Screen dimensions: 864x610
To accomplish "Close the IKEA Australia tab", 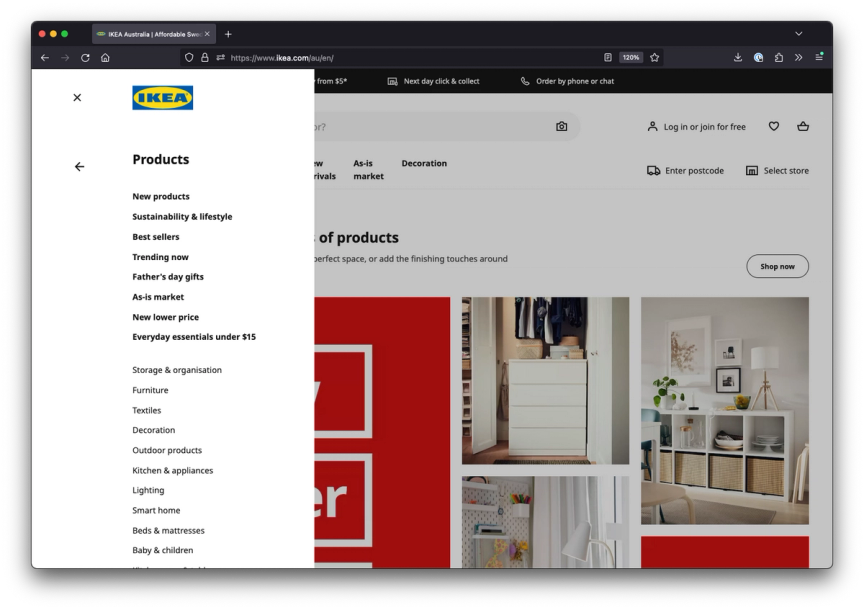I will pyautogui.click(x=207, y=34).
